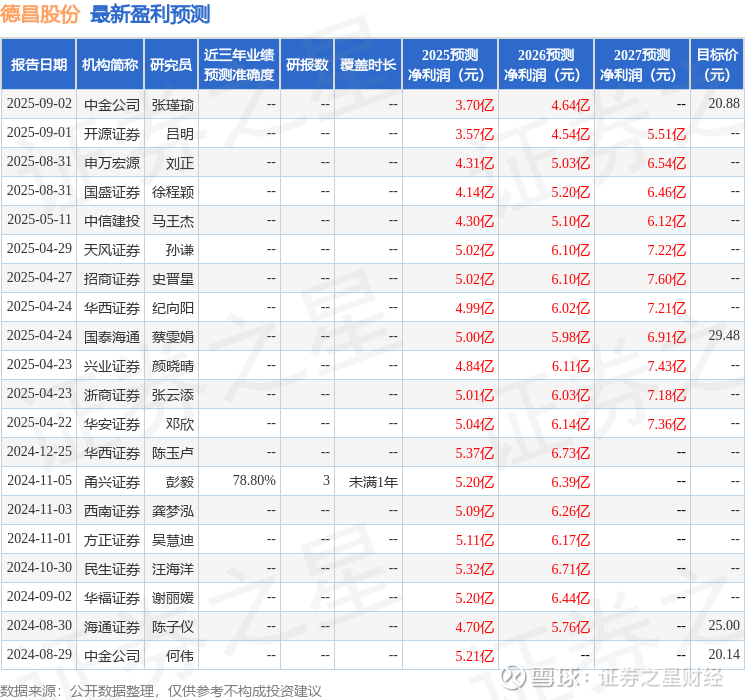Viewport: 745px width, 700px height.
Task: Click analyst name 何伟
Action: [x=180, y=656]
